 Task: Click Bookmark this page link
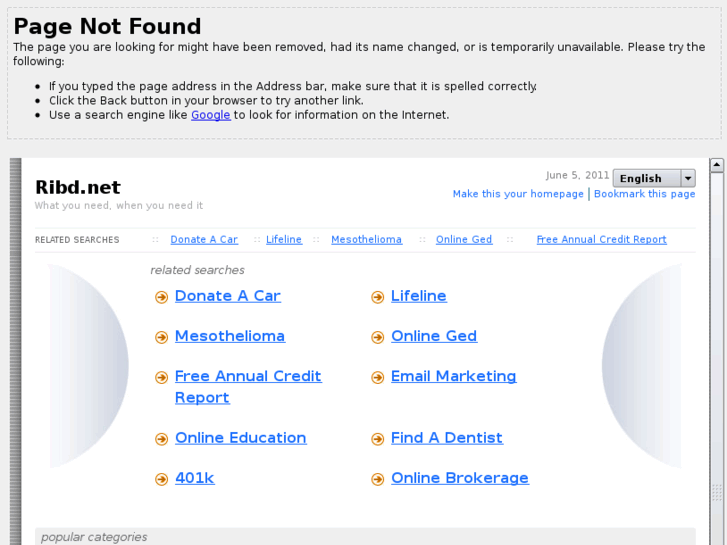point(644,194)
